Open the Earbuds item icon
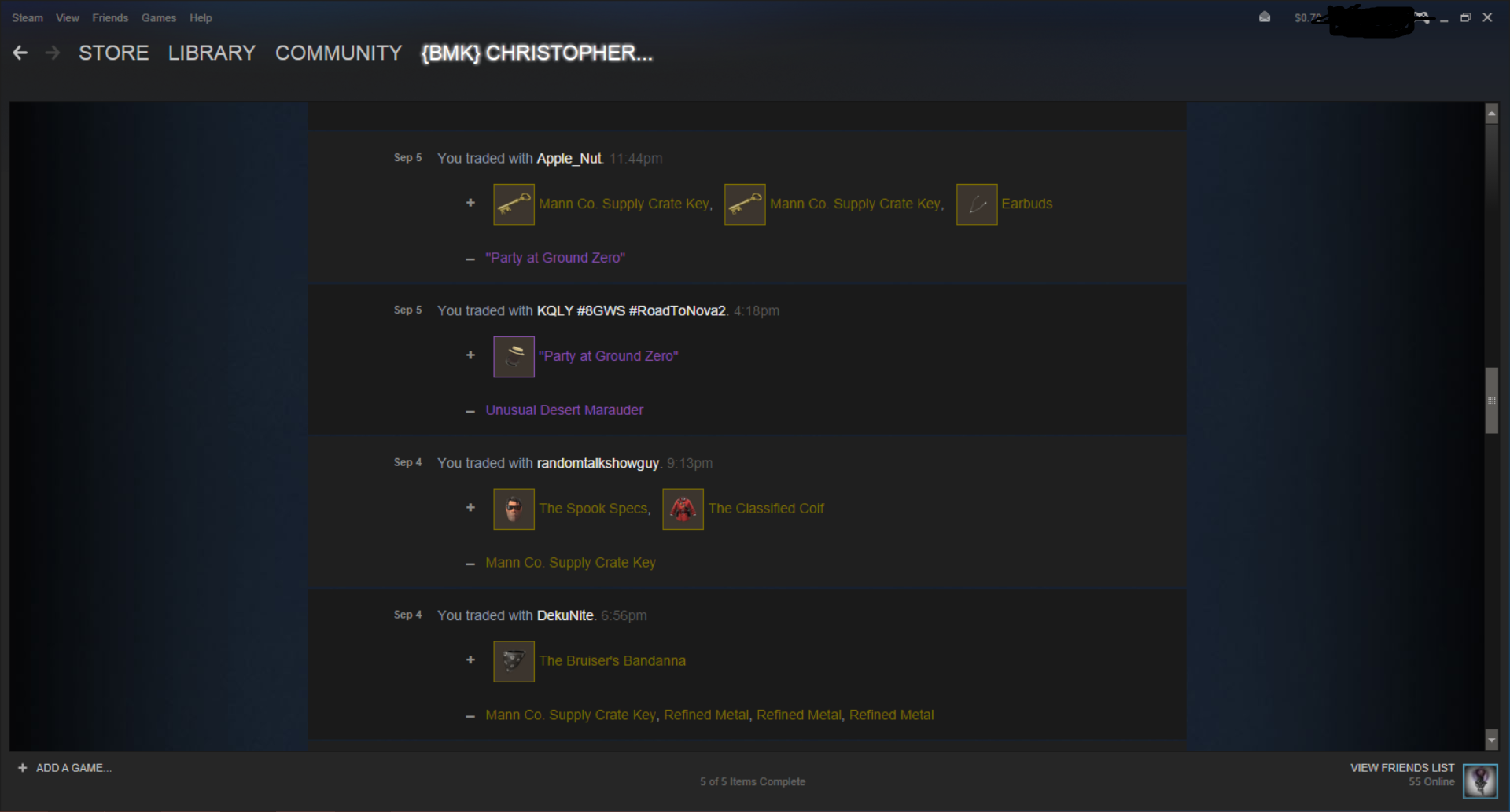 977,204
